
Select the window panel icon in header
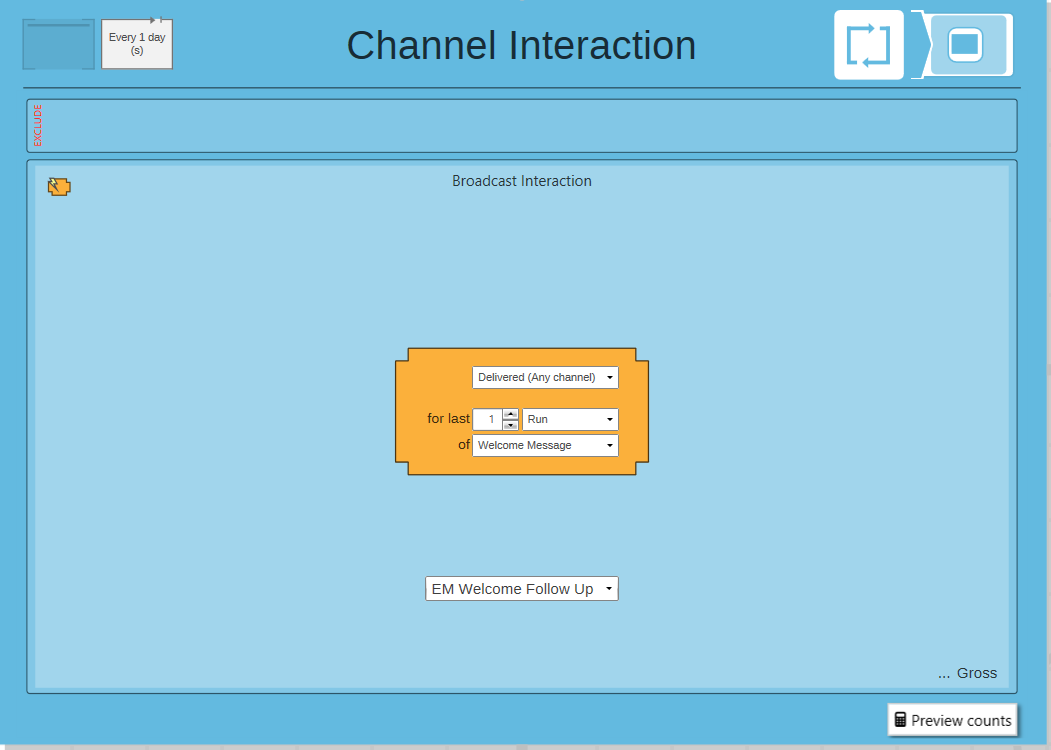pyautogui.click(x=965, y=45)
